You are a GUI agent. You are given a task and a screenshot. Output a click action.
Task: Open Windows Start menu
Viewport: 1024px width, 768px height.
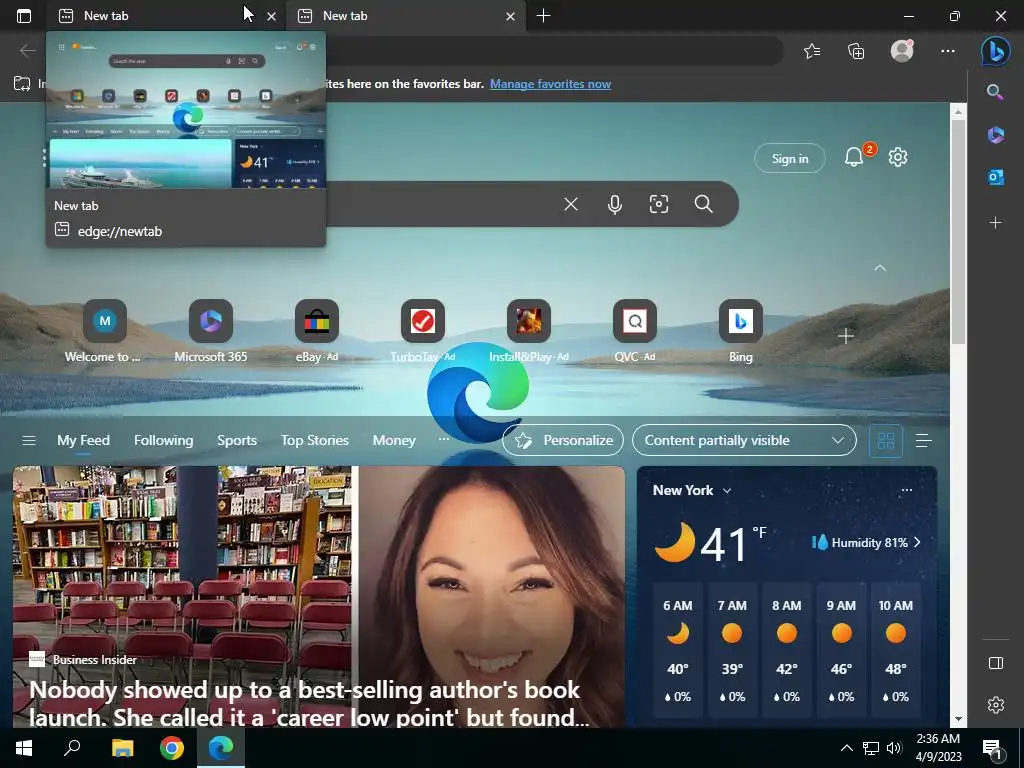[24, 748]
